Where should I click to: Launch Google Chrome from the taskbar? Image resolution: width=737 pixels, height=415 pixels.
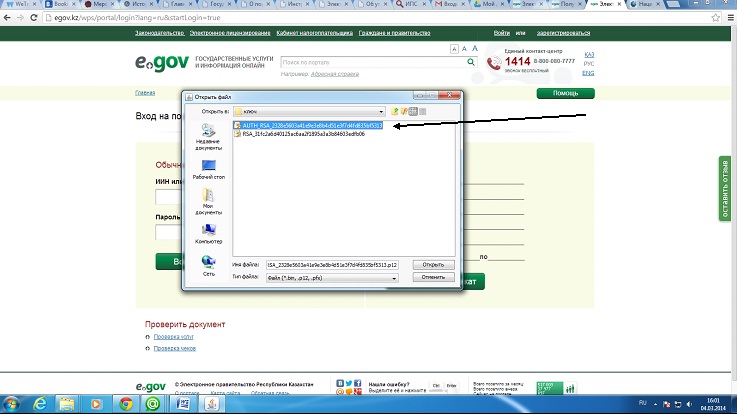tap(127, 404)
